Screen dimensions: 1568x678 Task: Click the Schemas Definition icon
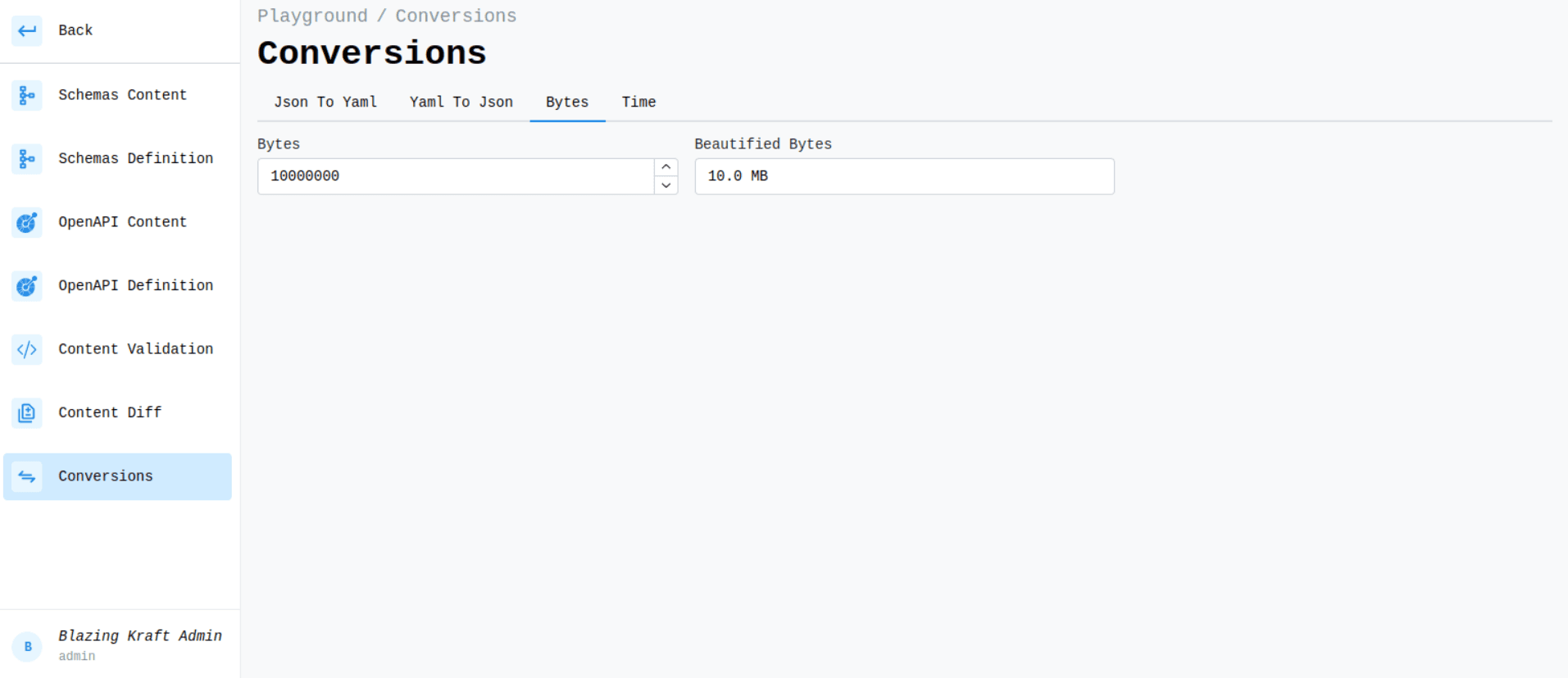27,159
